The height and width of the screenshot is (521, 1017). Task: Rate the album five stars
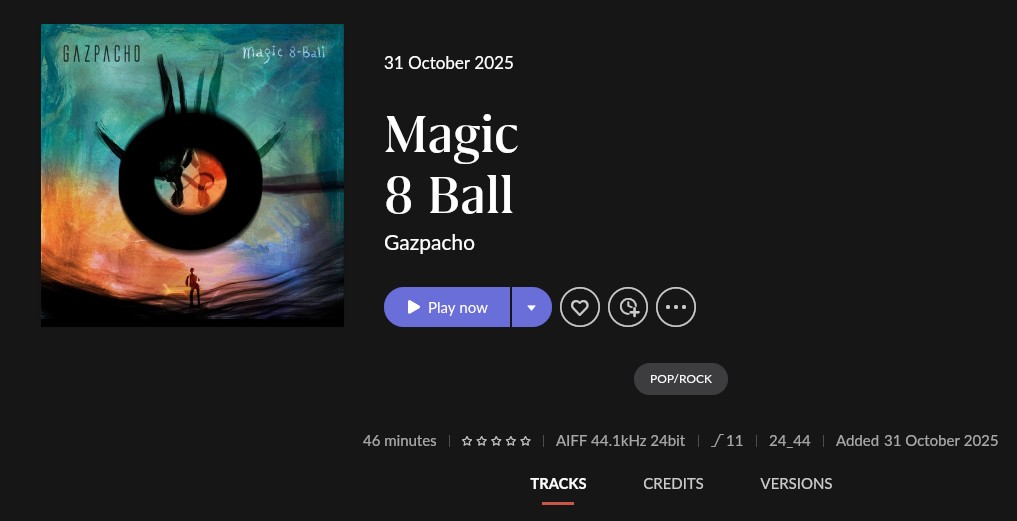[x=525, y=441]
